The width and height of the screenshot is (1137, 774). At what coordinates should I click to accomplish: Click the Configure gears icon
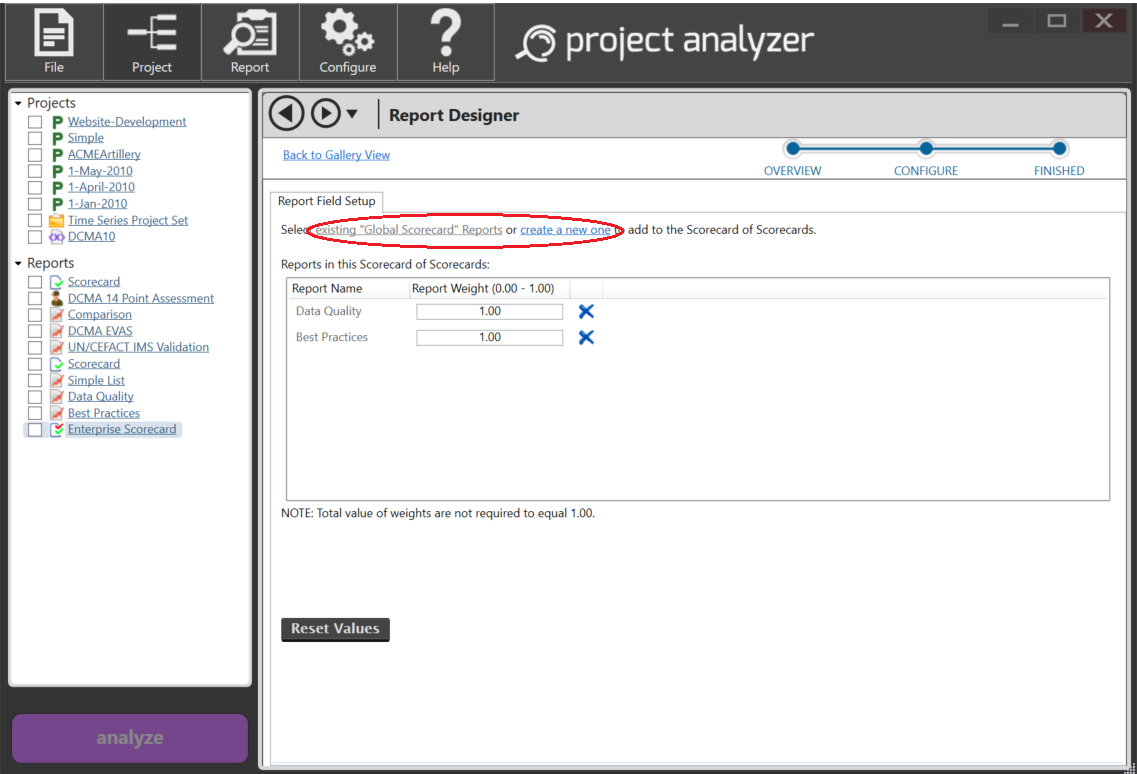coord(348,42)
